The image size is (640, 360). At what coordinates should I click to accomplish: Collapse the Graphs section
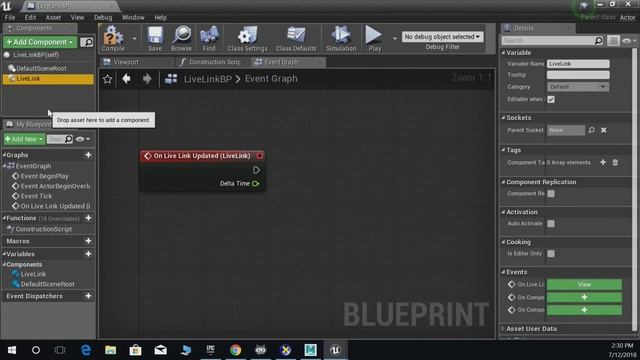click(4, 155)
